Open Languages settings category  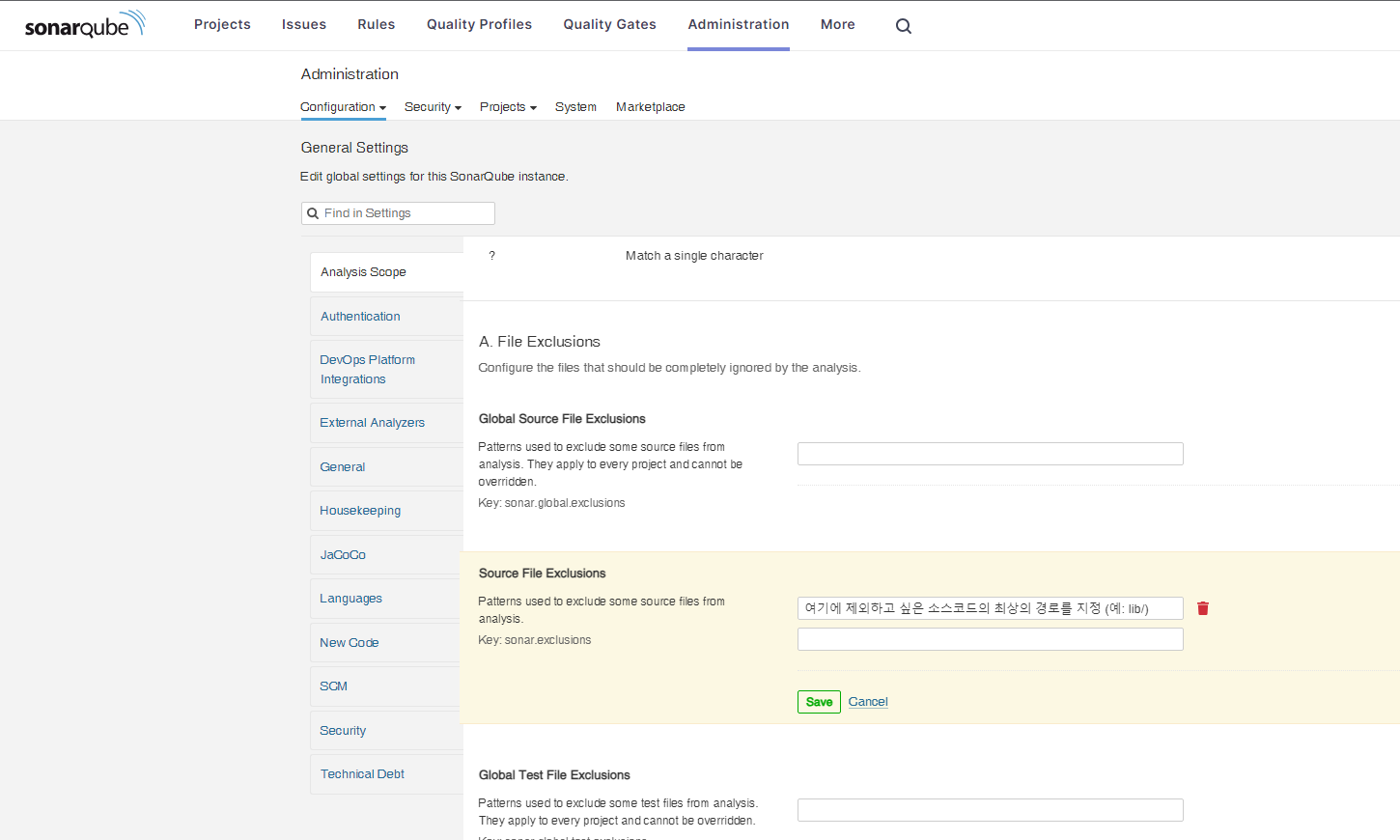(x=386, y=599)
